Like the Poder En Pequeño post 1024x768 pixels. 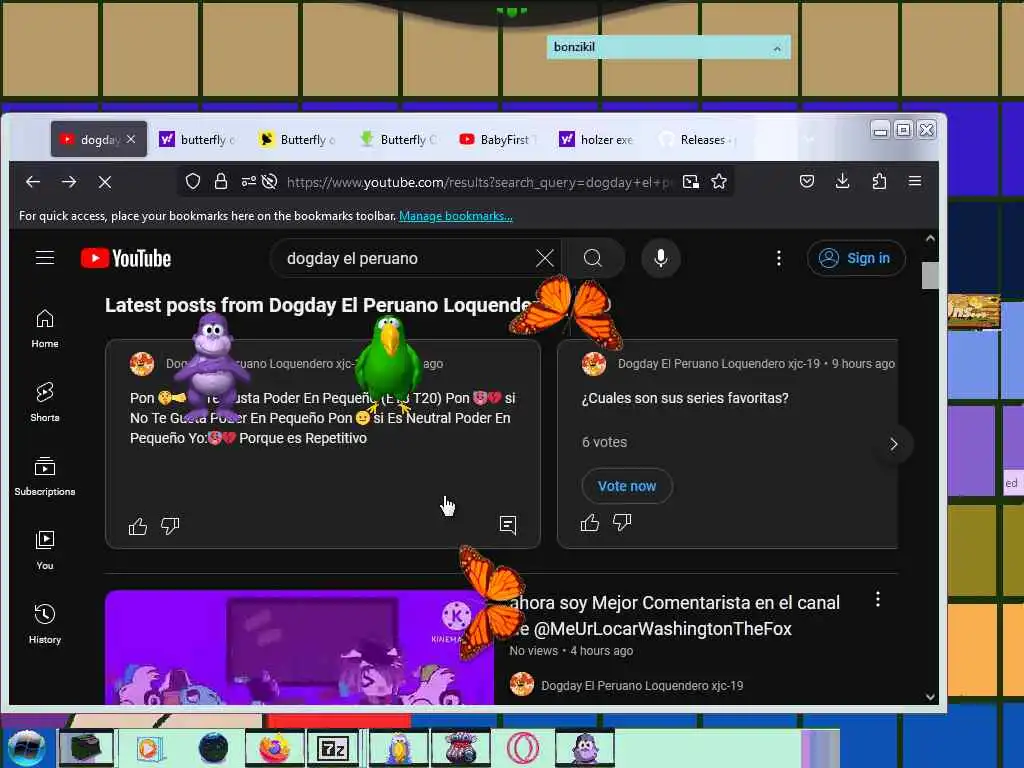[138, 526]
